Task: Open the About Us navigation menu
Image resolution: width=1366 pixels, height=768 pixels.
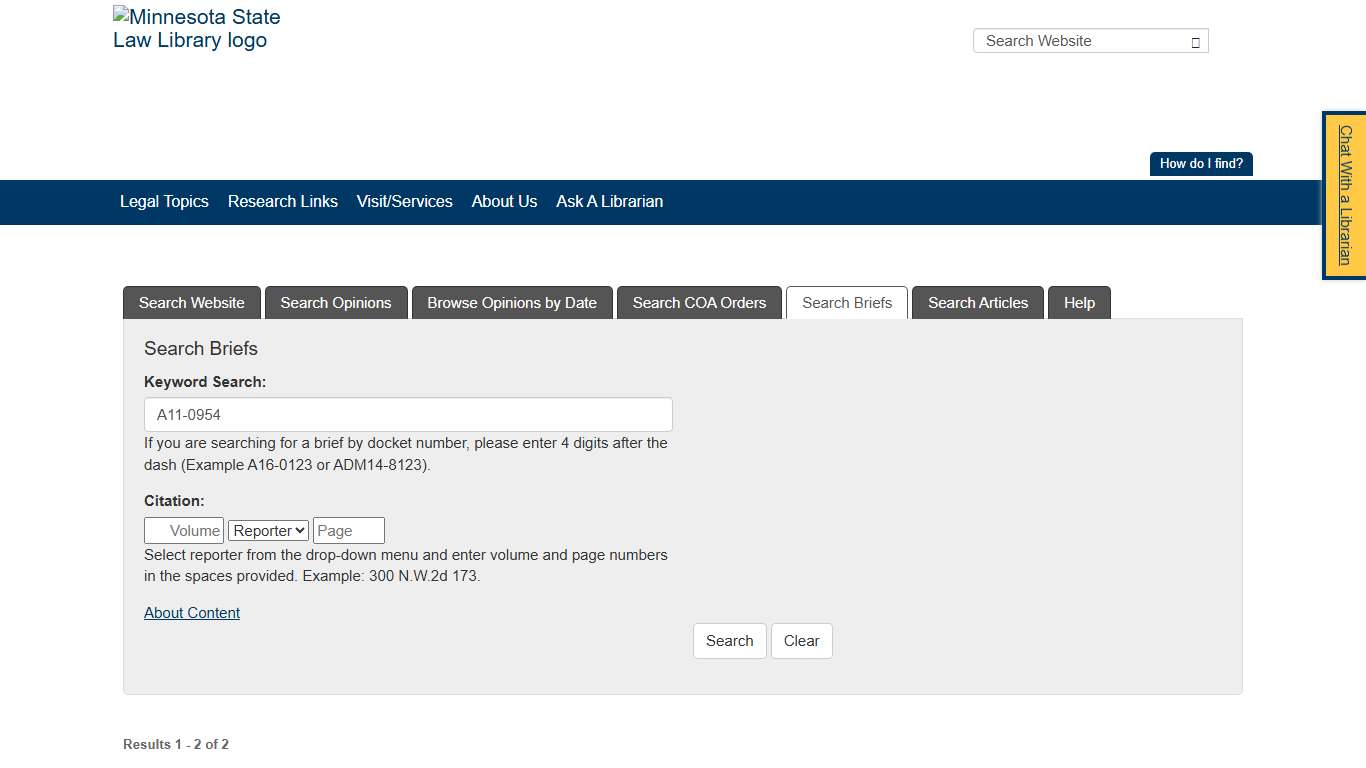Action: (x=504, y=202)
